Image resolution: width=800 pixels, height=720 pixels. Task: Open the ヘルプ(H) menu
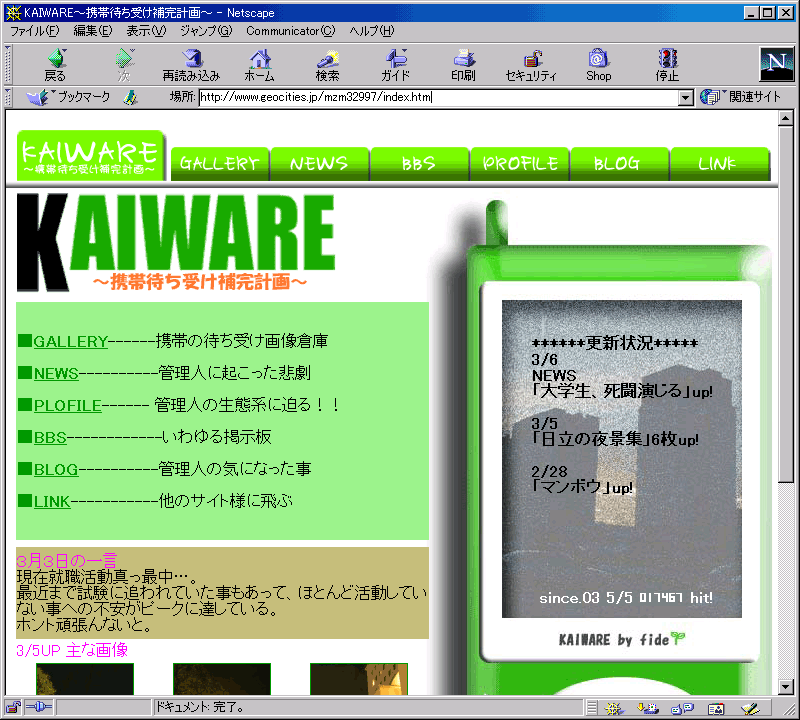372,31
